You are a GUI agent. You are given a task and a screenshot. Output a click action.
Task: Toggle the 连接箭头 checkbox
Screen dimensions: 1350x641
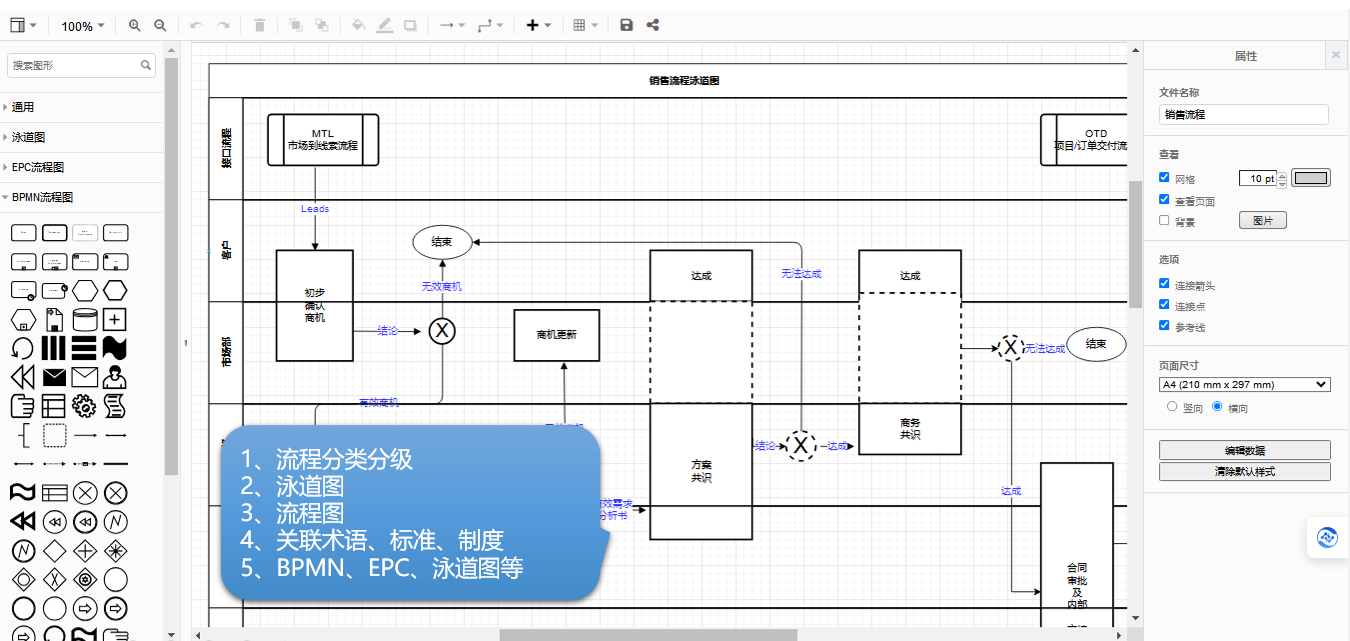click(x=1164, y=284)
